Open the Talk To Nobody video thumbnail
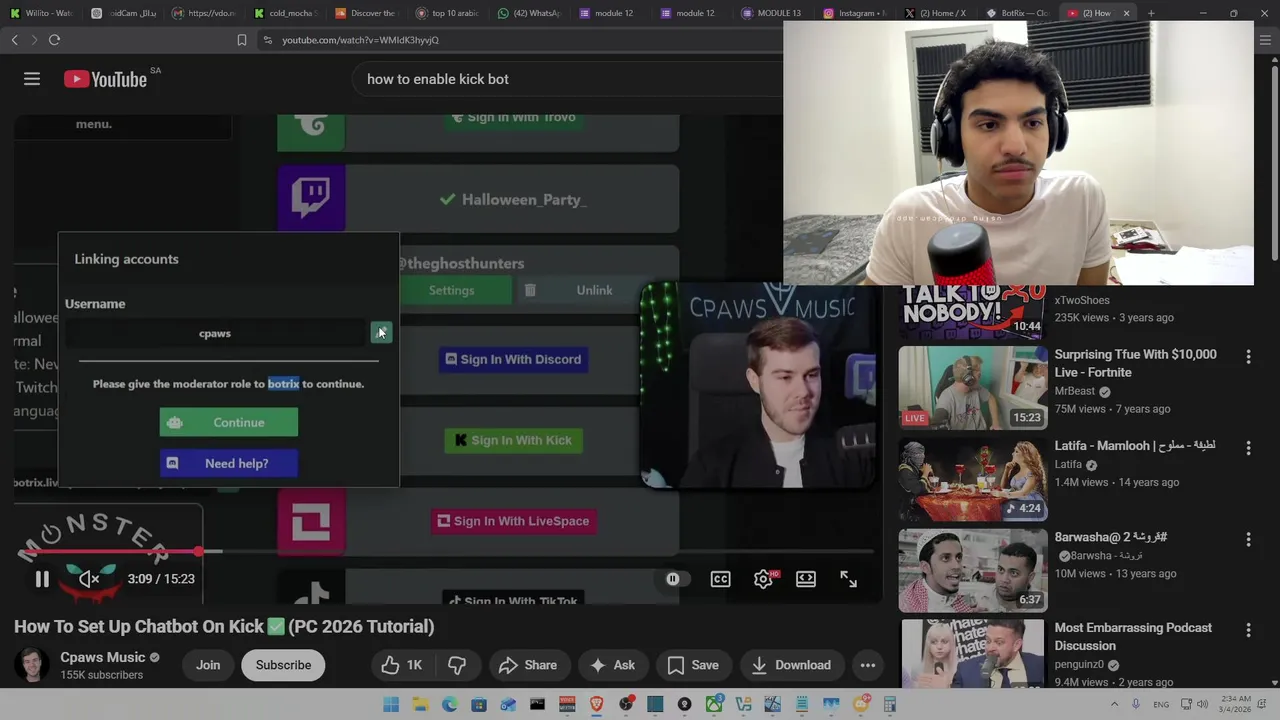1280x720 pixels. (972, 311)
